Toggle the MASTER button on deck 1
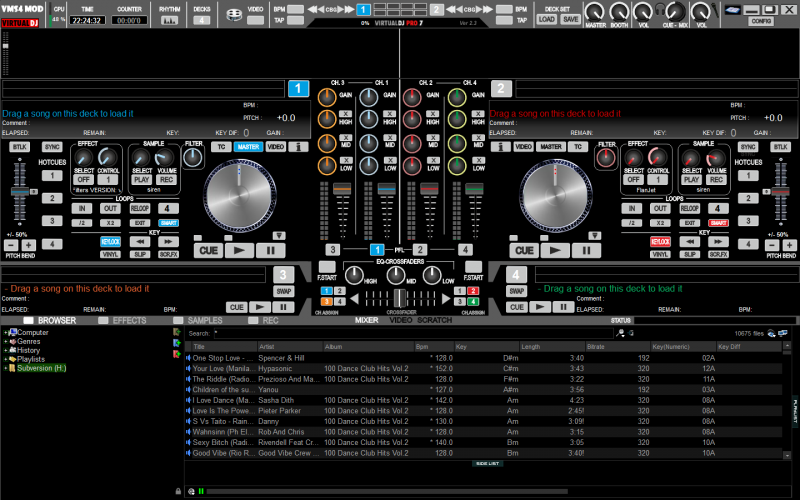800x500 pixels. [x=248, y=147]
